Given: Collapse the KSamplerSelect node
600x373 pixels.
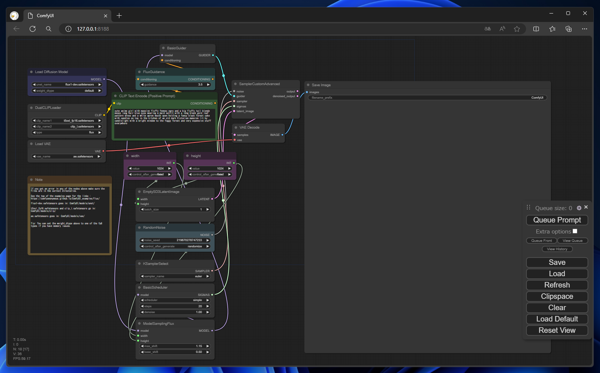Looking at the screenshot, I should click(139, 264).
